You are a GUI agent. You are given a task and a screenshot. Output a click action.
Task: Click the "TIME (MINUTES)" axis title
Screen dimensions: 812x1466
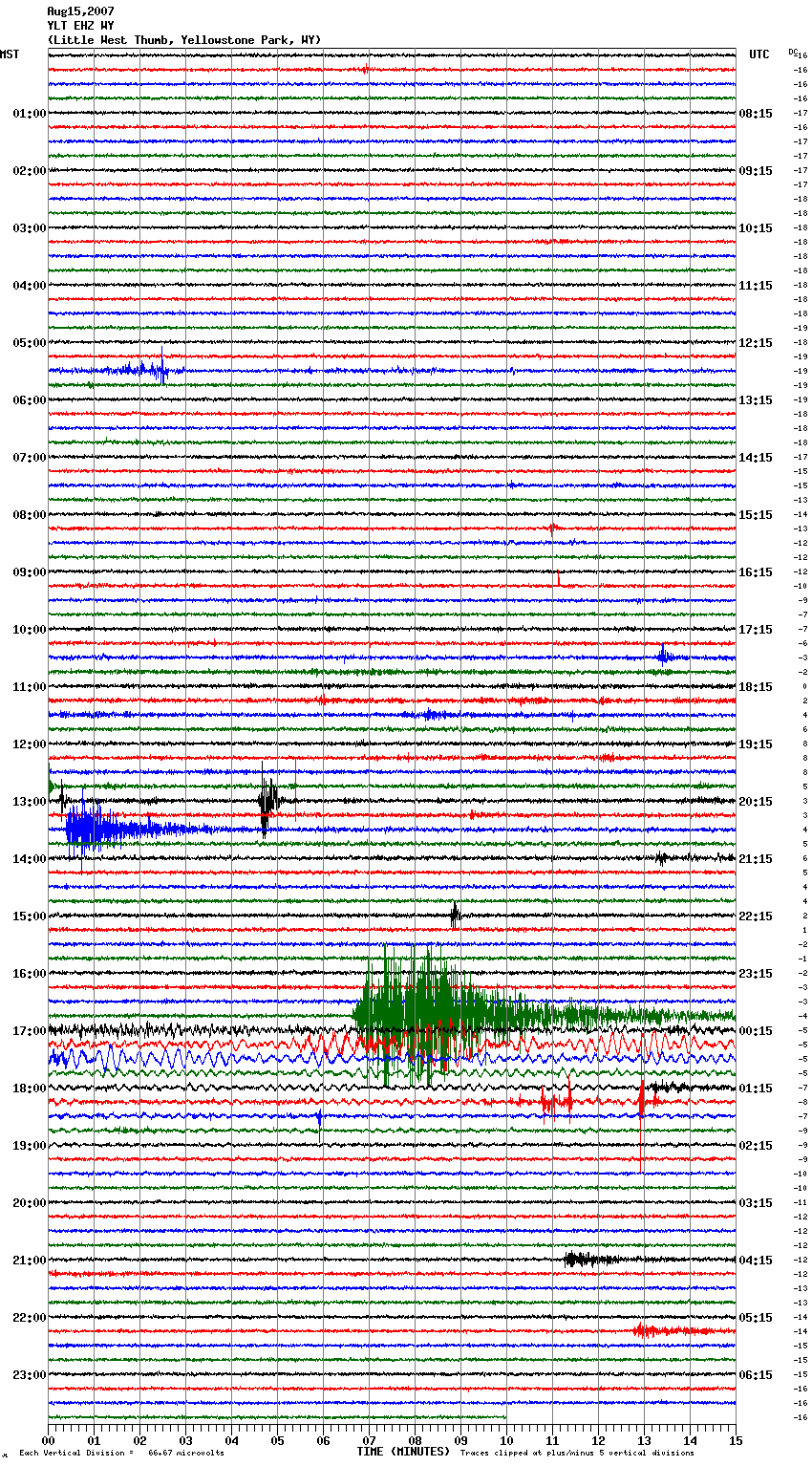coord(403,1452)
